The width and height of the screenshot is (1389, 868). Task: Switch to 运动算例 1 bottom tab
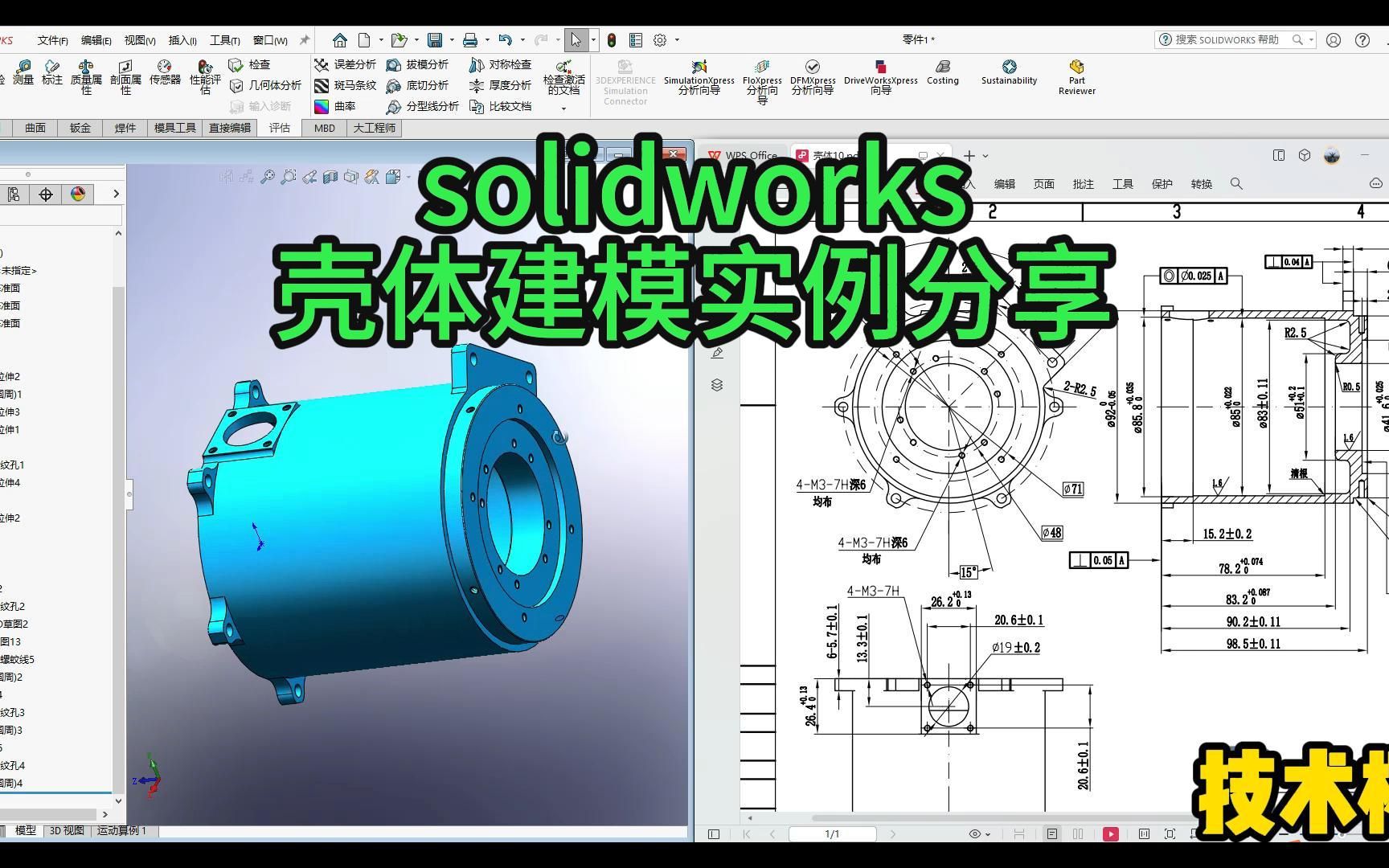point(121,831)
